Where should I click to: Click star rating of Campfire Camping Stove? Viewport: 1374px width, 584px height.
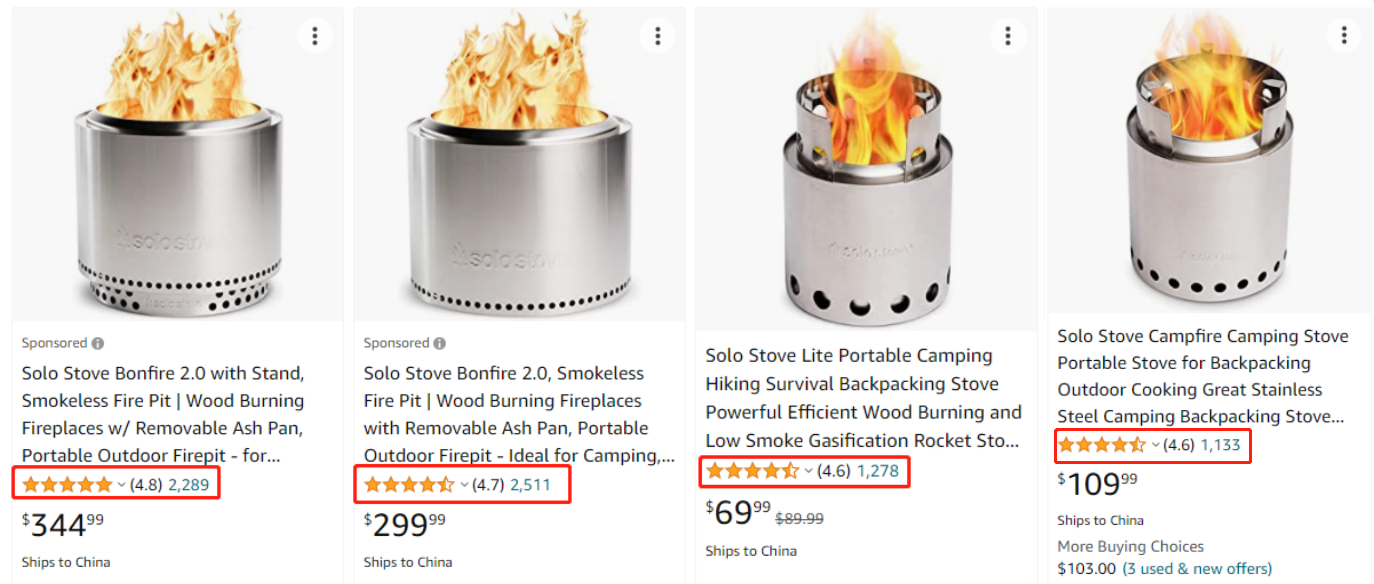1101,445
